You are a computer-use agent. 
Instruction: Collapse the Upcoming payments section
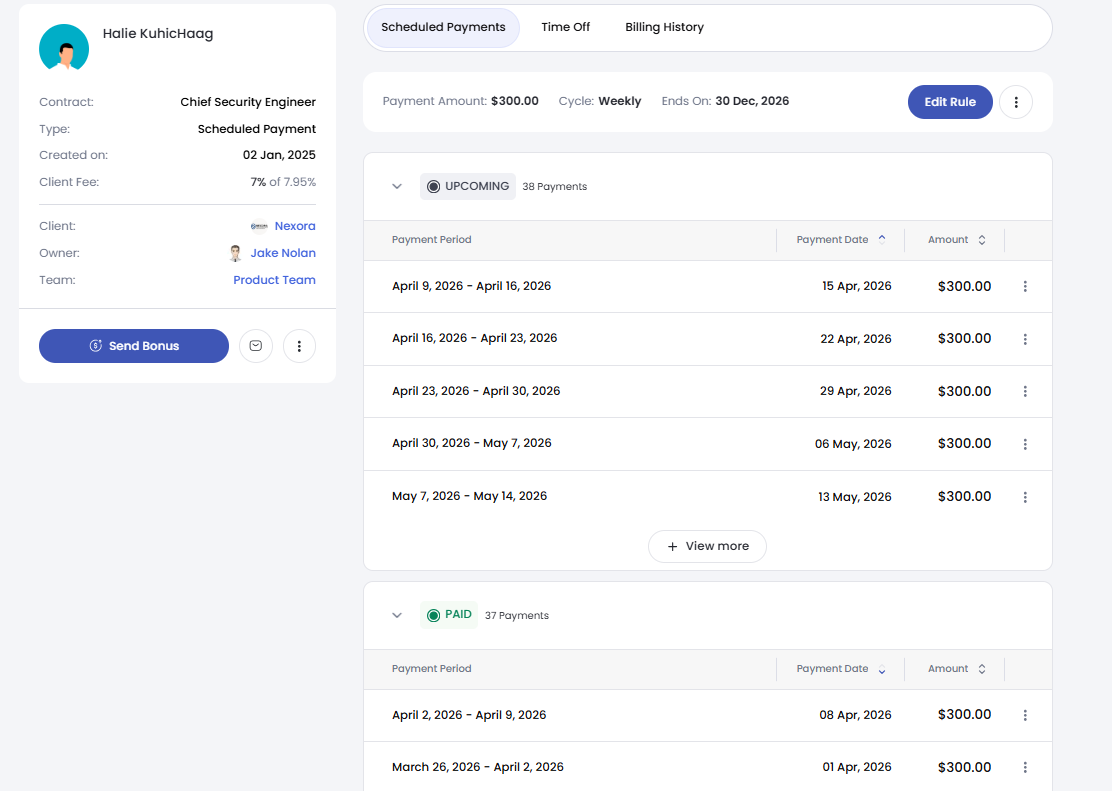pos(397,187)
